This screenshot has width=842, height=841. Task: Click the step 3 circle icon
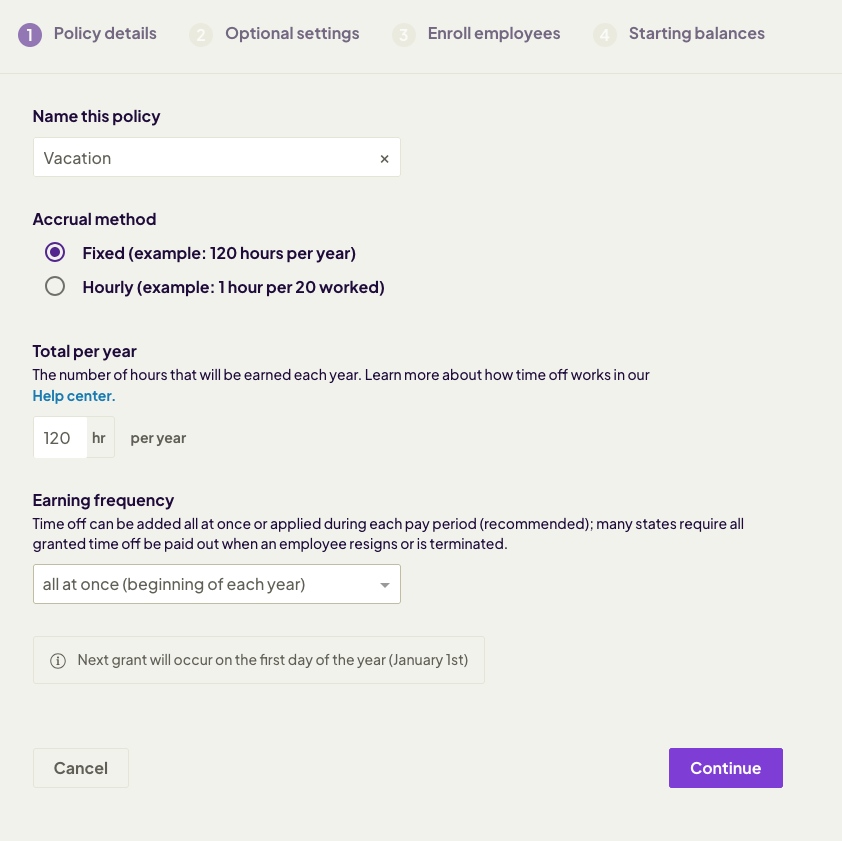pos(403,34)
